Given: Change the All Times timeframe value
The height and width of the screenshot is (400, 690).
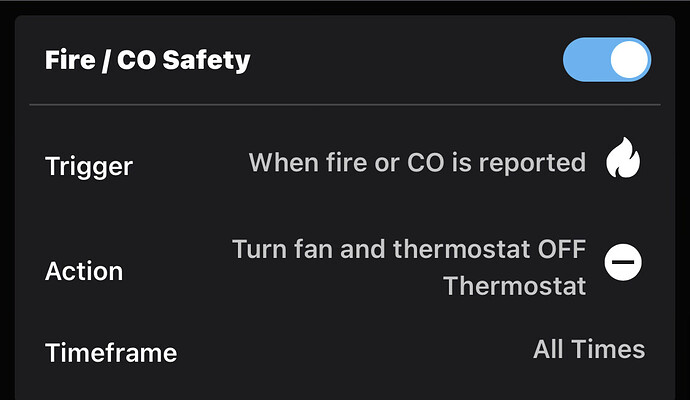Looking at the screenshot, I should 589,349.
